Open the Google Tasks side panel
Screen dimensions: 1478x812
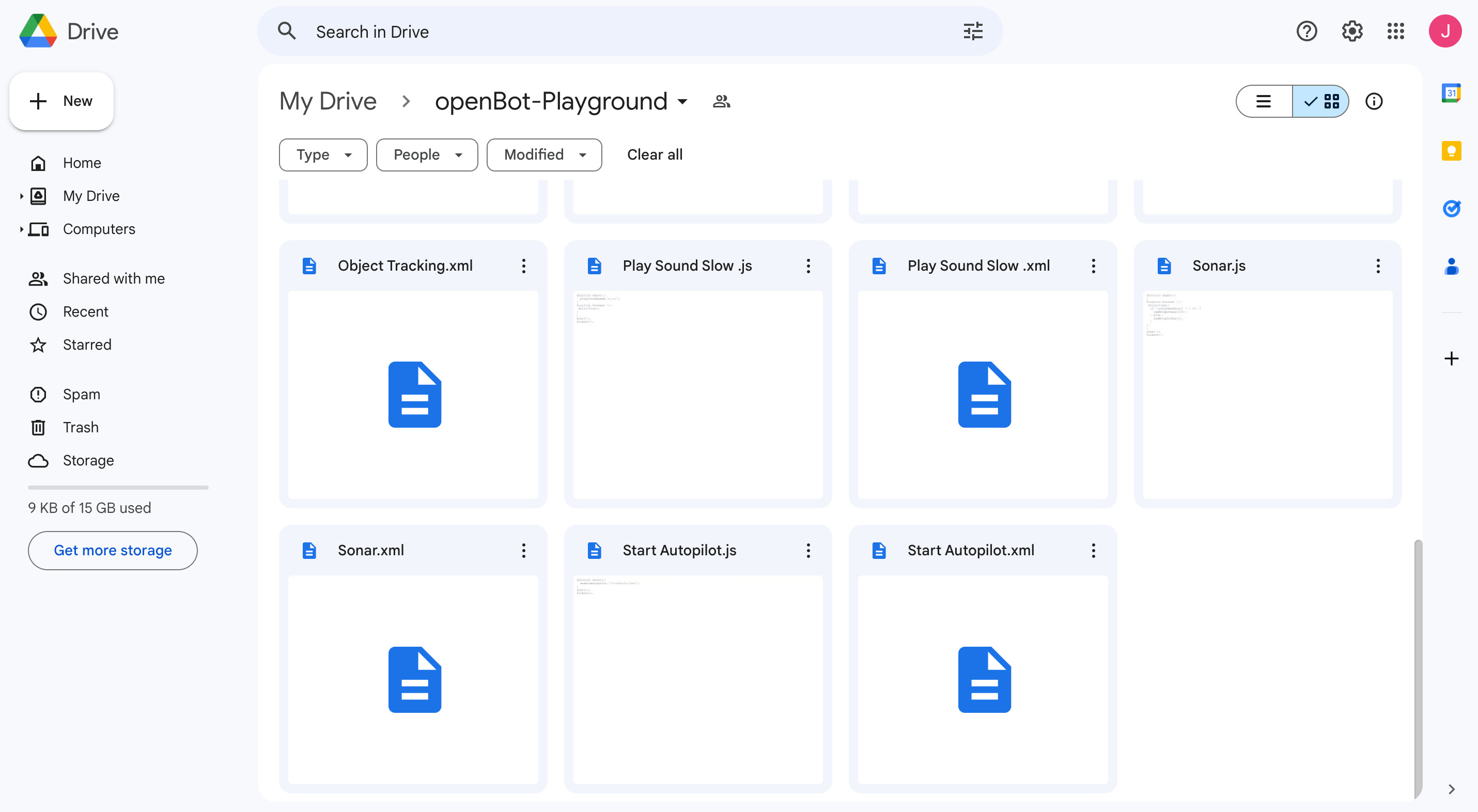1451,208
